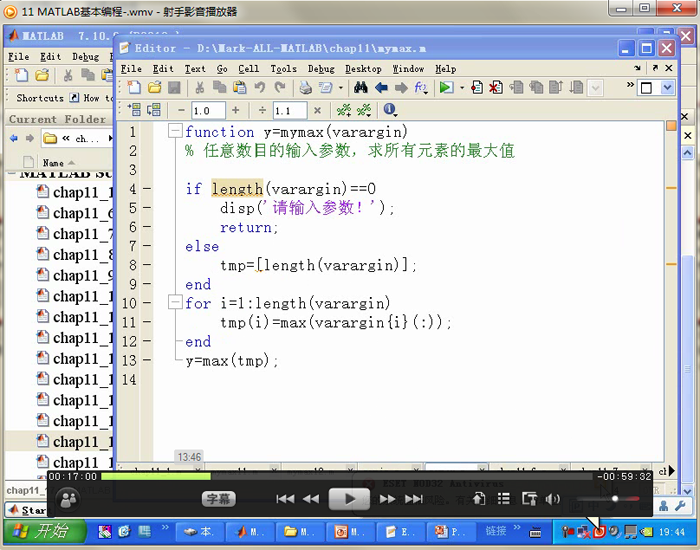Viewport: 700px width, 550px height.
Task: Click the Paste clipboard icon in Editor
Action: pos(240,87)
